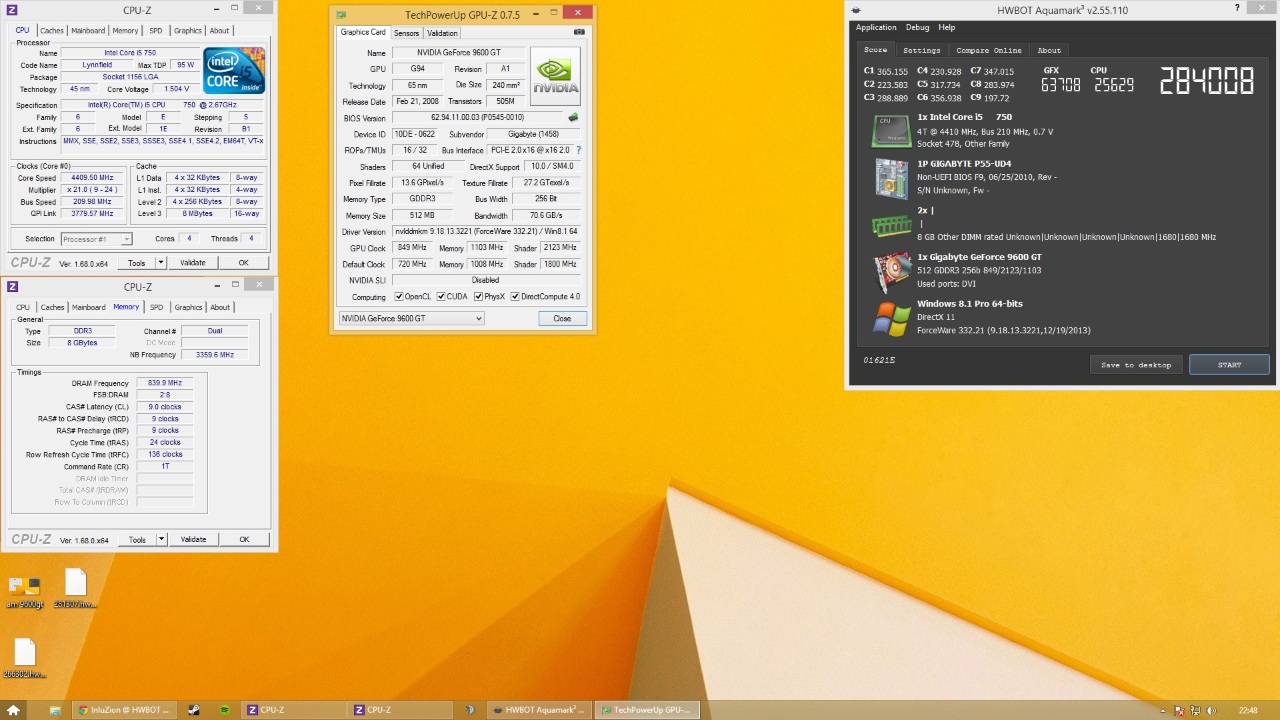Open the Processor #1 selection dropdown

click(96, 239)
